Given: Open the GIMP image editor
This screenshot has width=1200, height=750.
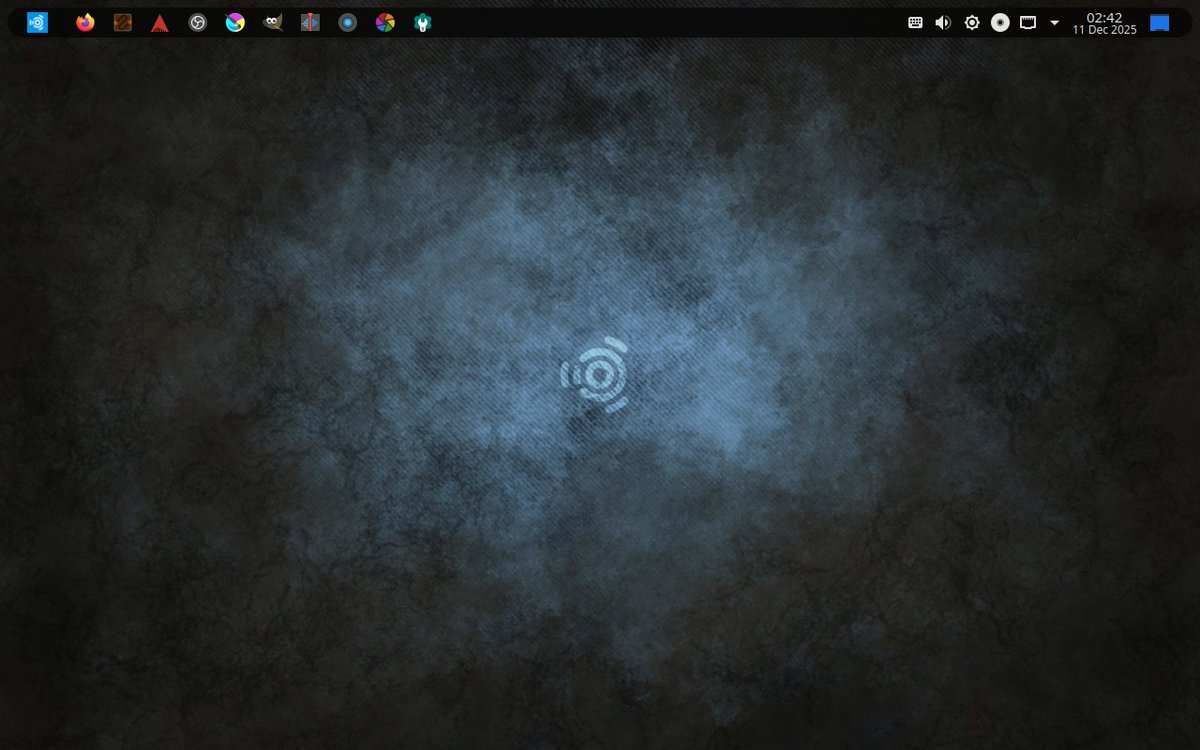Looking at the screenshot, I should click(x=272, y=21).
